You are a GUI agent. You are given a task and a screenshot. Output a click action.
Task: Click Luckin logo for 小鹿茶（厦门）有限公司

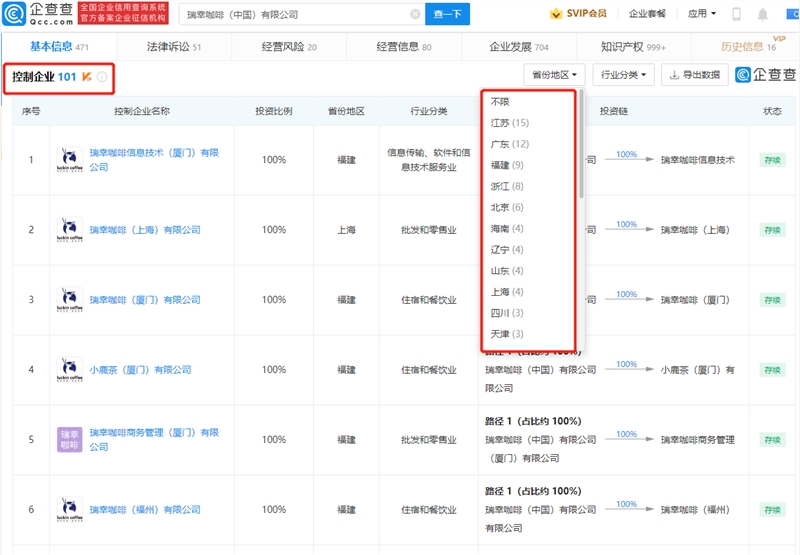pos(70,370)
